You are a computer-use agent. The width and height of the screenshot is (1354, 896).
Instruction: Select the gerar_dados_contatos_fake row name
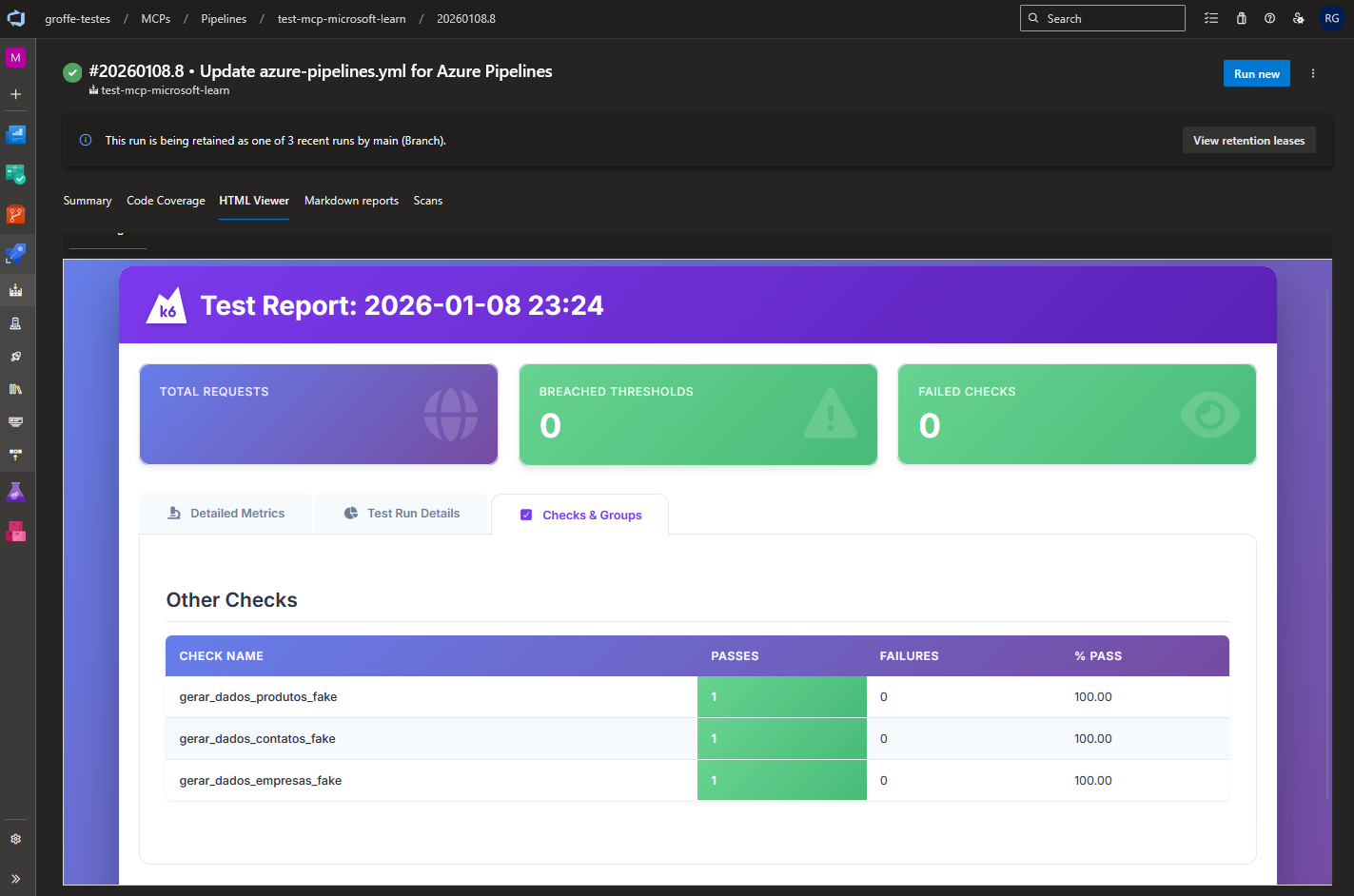point(257,739)
